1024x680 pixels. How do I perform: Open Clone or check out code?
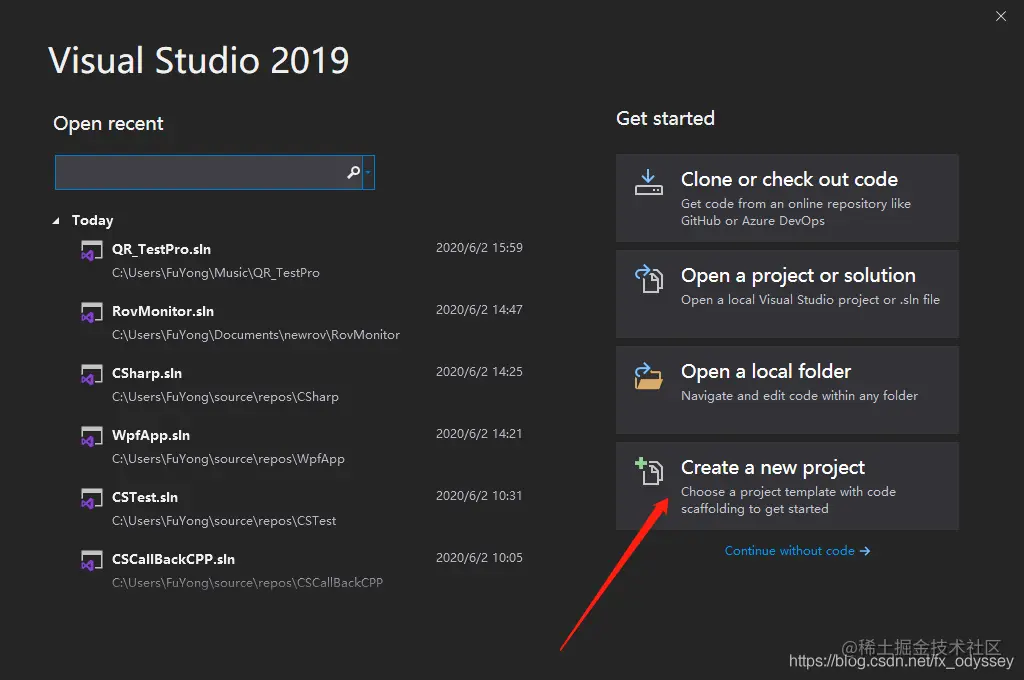pos(787,198)
